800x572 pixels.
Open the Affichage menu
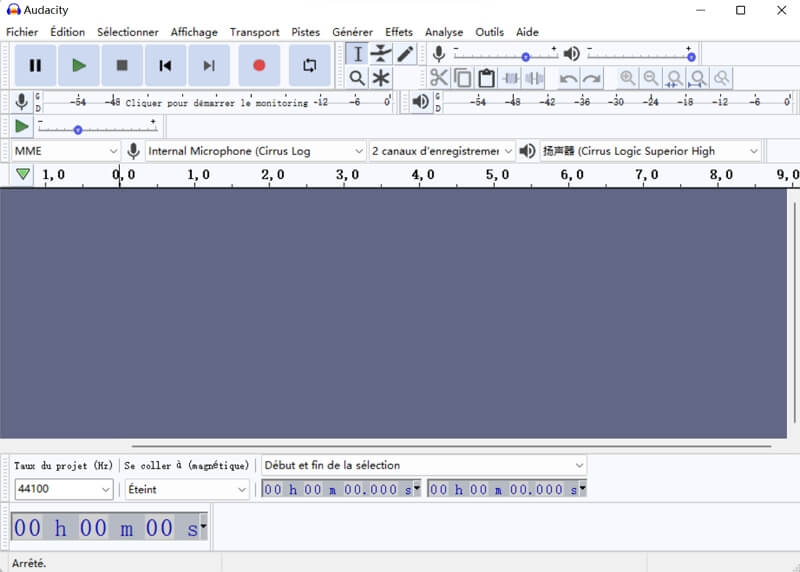[x=194, y=32]
